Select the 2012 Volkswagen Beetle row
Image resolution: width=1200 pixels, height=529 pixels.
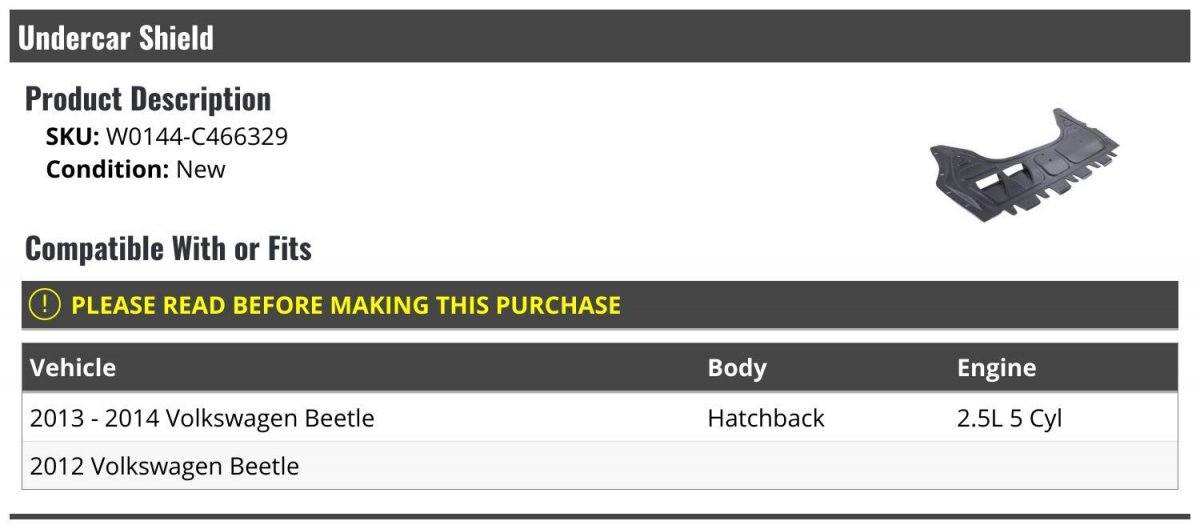click(600, 466)
